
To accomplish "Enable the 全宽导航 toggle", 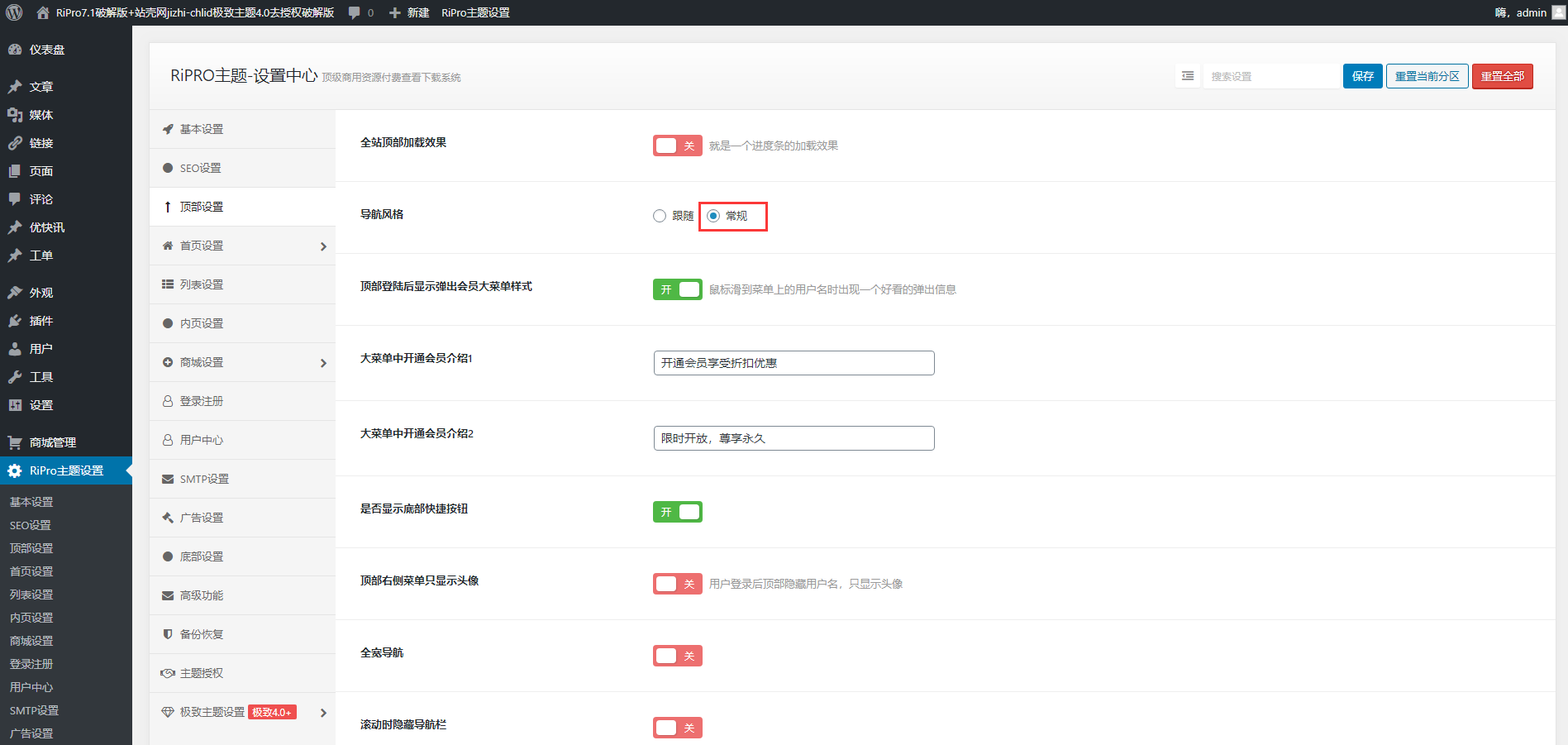I will (x=677, y=655).
